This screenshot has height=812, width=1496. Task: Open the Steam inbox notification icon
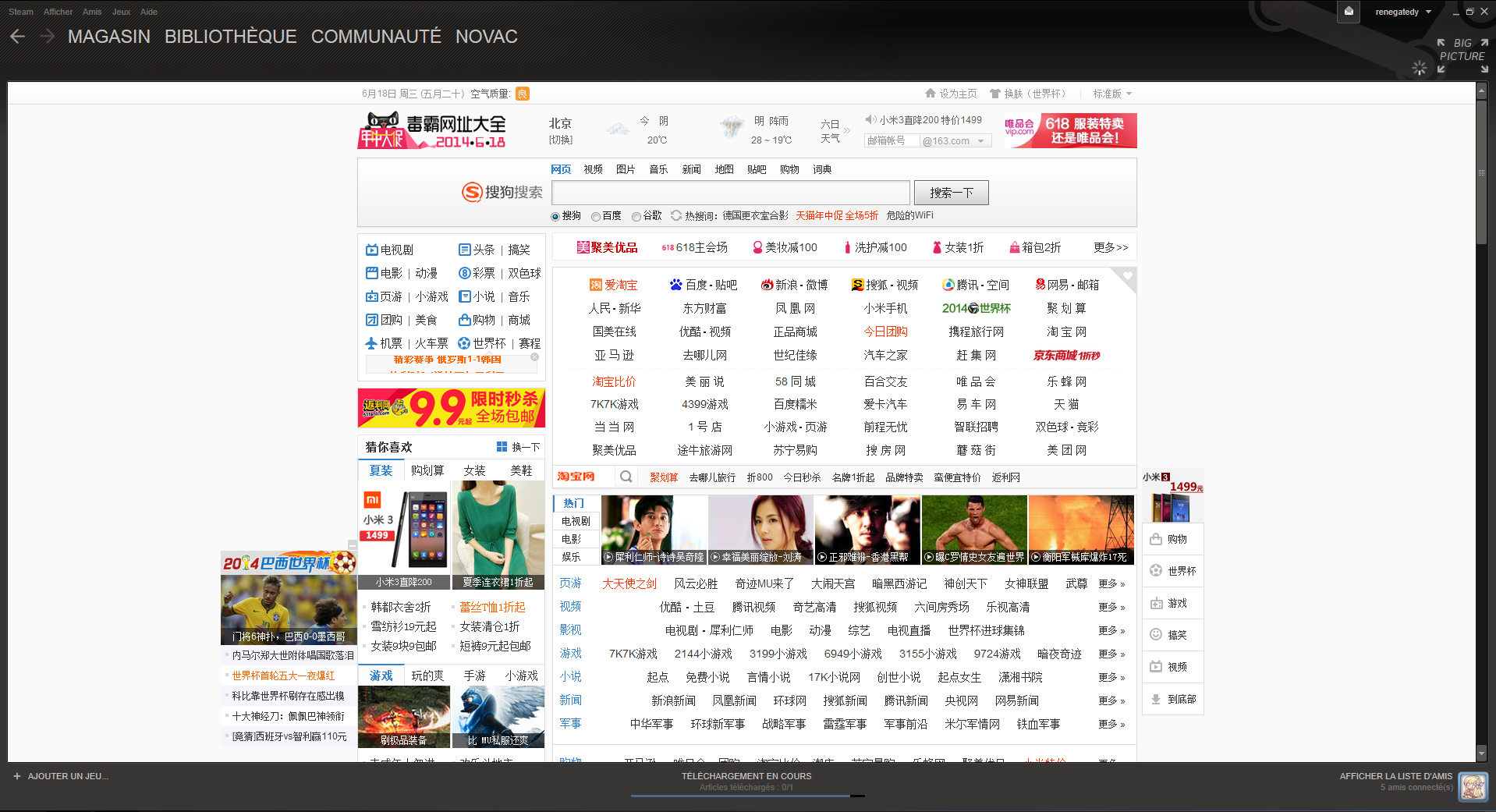pos(1349,12)
